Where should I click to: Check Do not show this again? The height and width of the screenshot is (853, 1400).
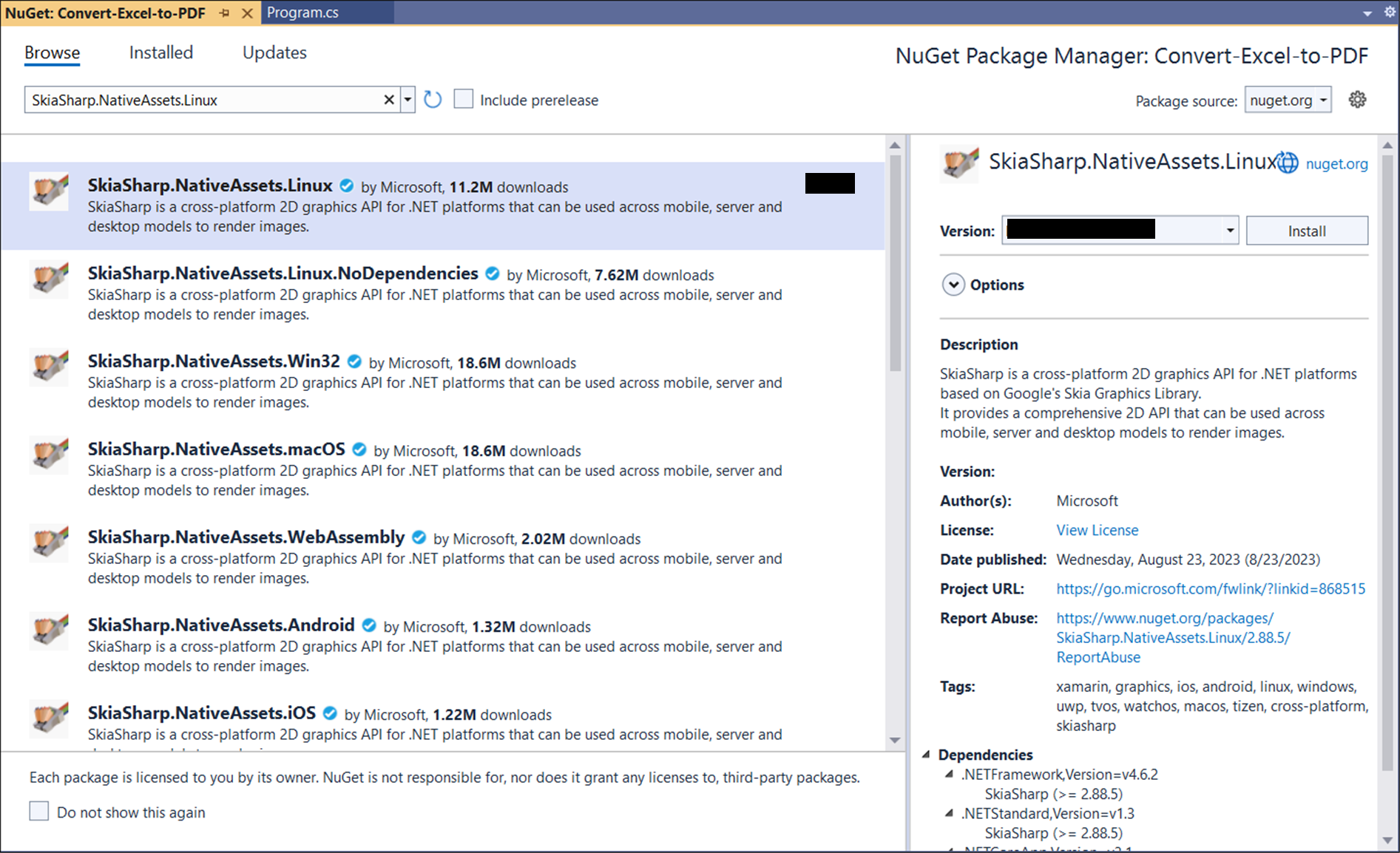point(38,811)
